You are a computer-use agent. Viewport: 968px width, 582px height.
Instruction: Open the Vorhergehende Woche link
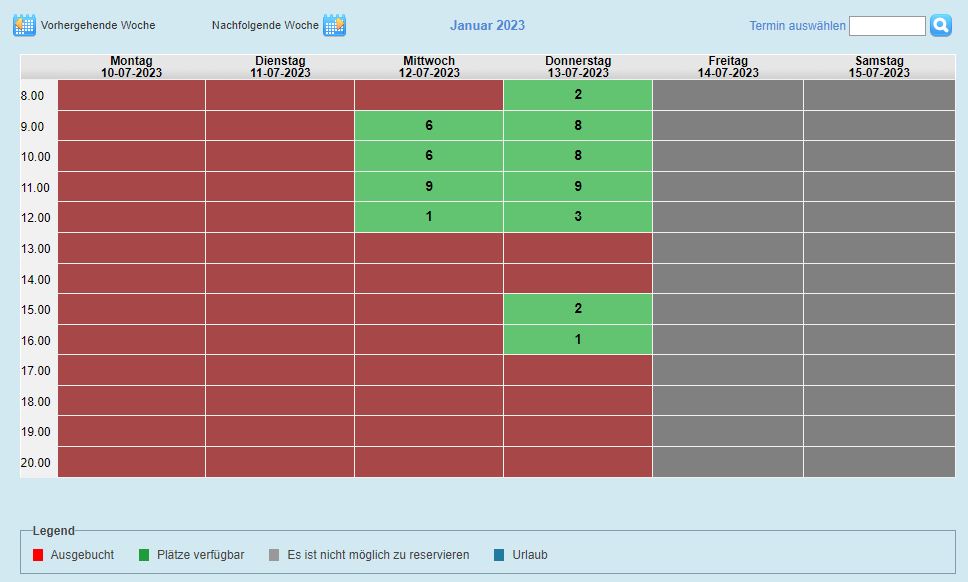(x=98, y=25)
